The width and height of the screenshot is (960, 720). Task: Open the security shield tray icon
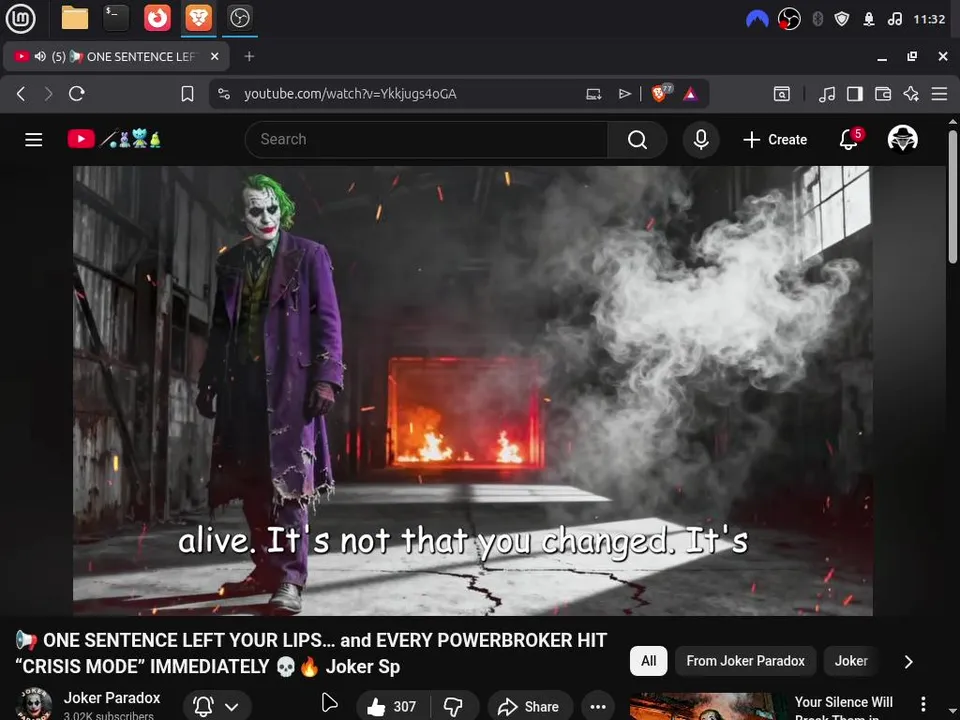[x=842, y=19]
